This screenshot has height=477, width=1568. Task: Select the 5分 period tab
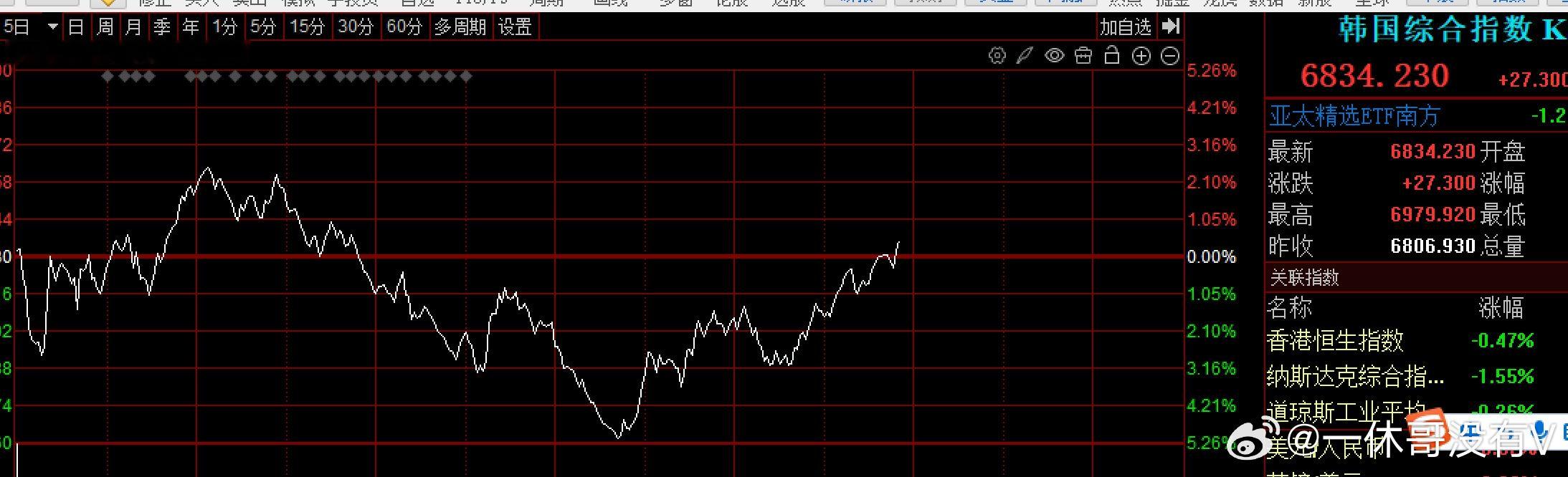263,27
